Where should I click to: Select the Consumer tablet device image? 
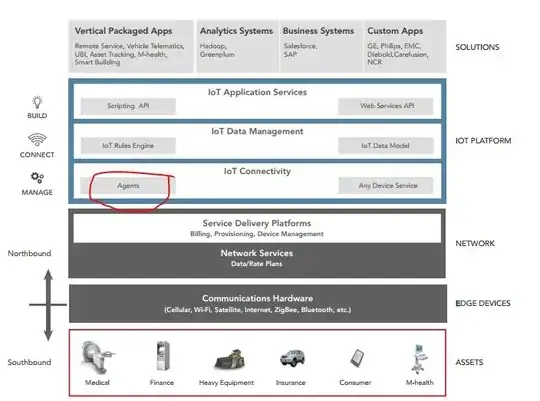coord(357,358)
